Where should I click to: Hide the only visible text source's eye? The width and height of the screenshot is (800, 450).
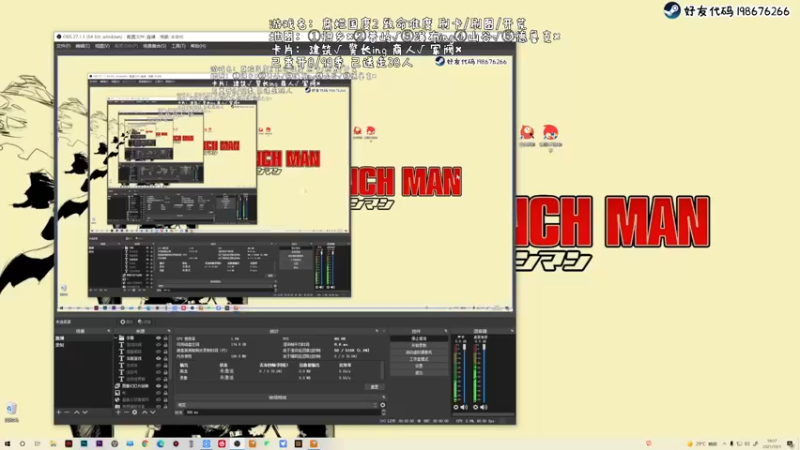158,359
